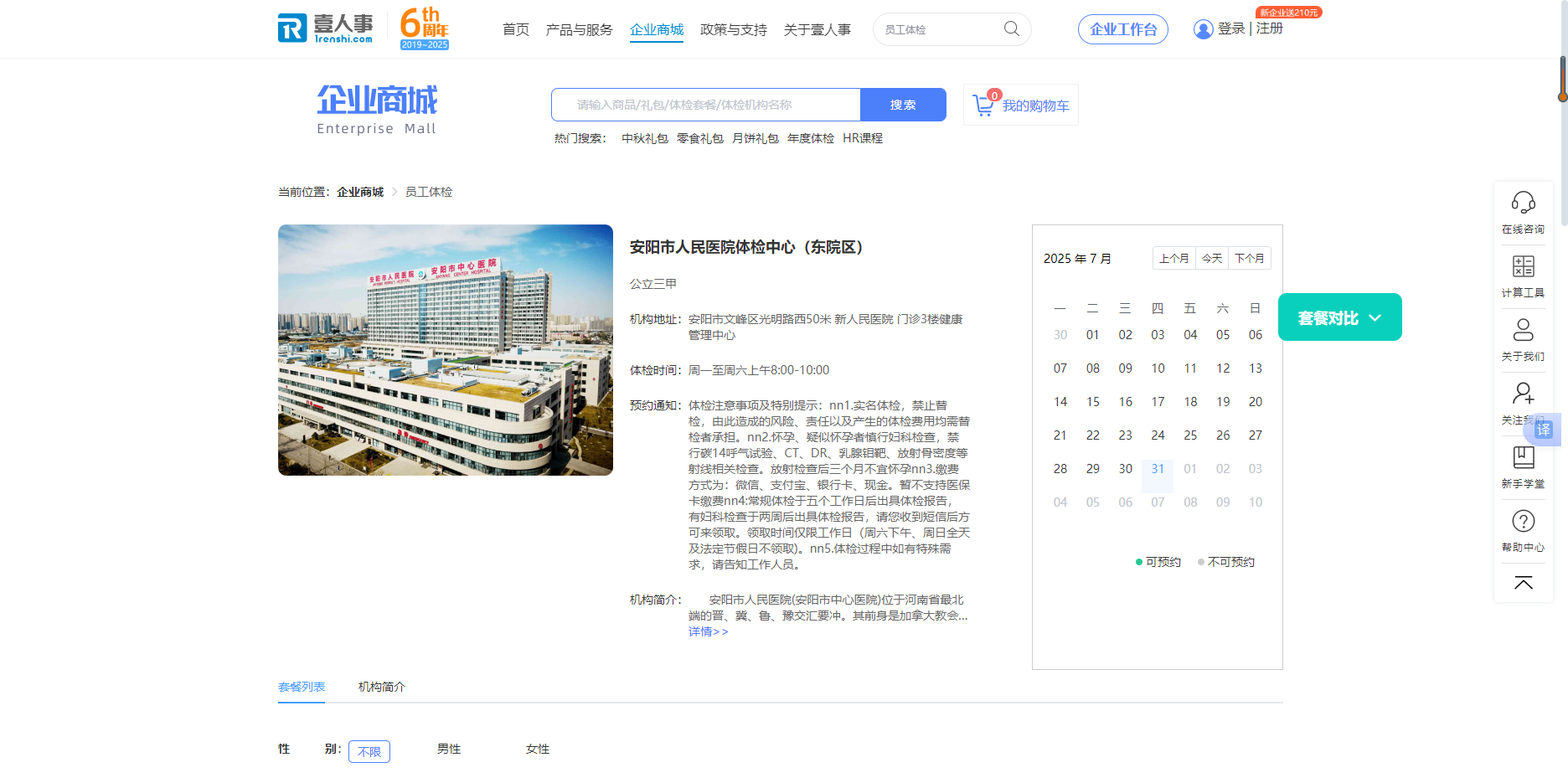Open 政策与支持 menu
Image resolution: width=1568 pixels, height=783 pixels.
[x=734, y=29]
